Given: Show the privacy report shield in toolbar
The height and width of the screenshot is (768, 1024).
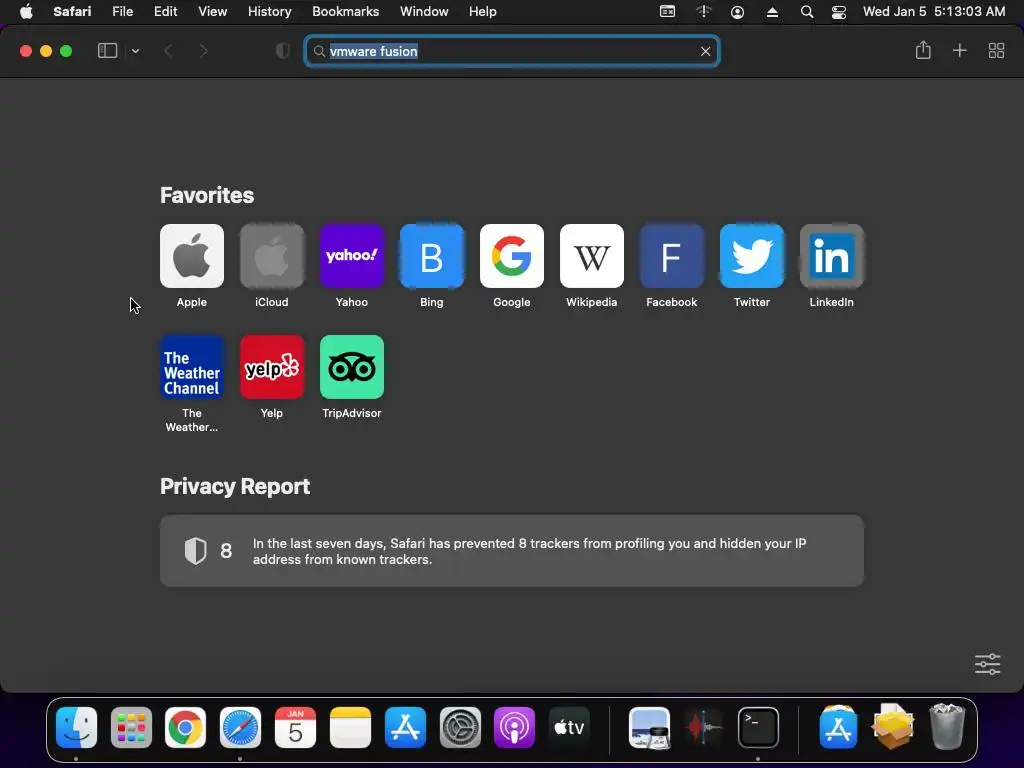Looking at the screenshot, I should 282,51.
